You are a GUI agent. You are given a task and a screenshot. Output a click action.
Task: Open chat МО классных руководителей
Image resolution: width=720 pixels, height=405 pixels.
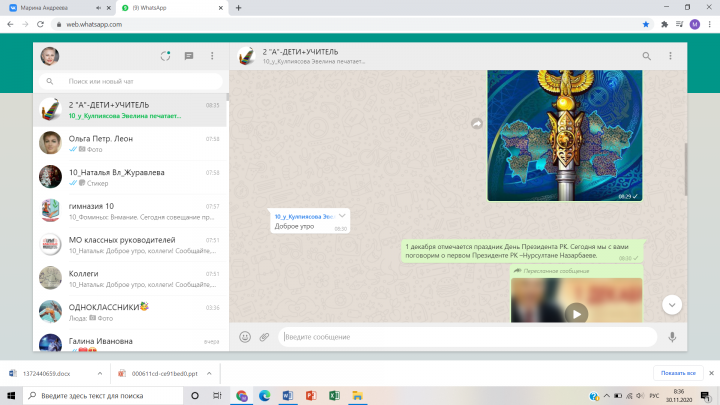pos(130,245)
